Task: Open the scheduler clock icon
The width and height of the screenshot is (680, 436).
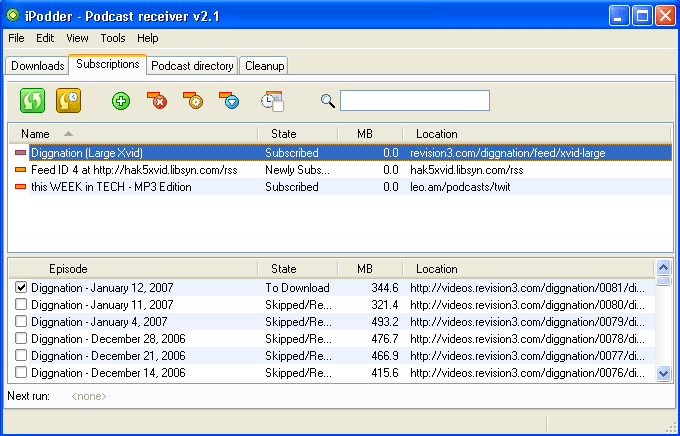Action: point(272,101)
